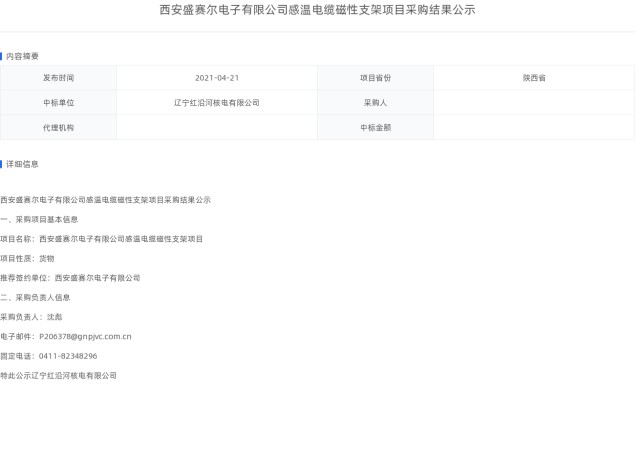Click the 二、采购负责人信息 subheading
The image size is (640, 449).
(x=35, y=297)
